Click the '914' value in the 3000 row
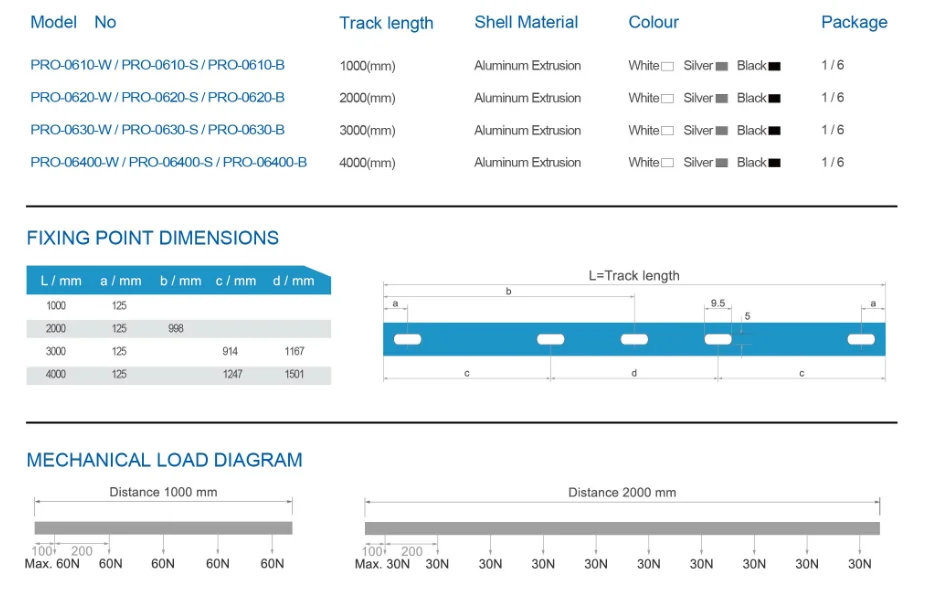The image size is (926, 596). (x=230, y=351)
